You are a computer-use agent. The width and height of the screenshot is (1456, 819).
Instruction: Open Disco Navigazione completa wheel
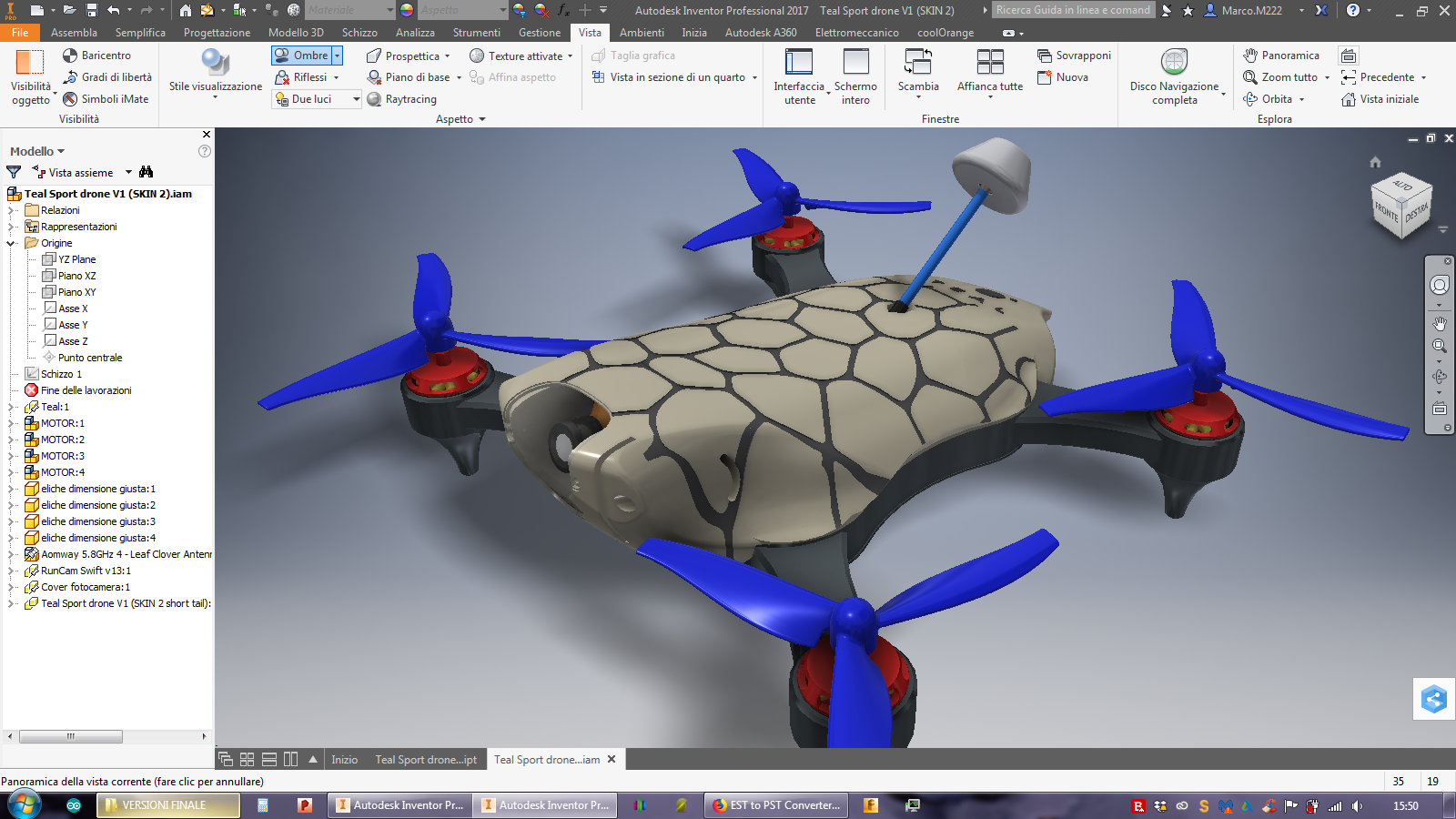1174,76
